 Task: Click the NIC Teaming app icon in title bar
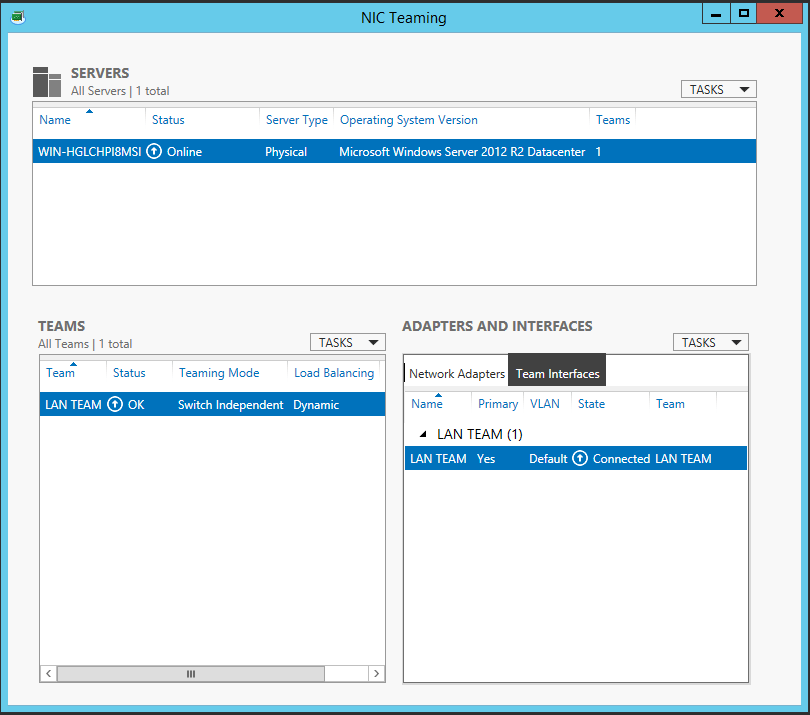click(x=18, y=18)
